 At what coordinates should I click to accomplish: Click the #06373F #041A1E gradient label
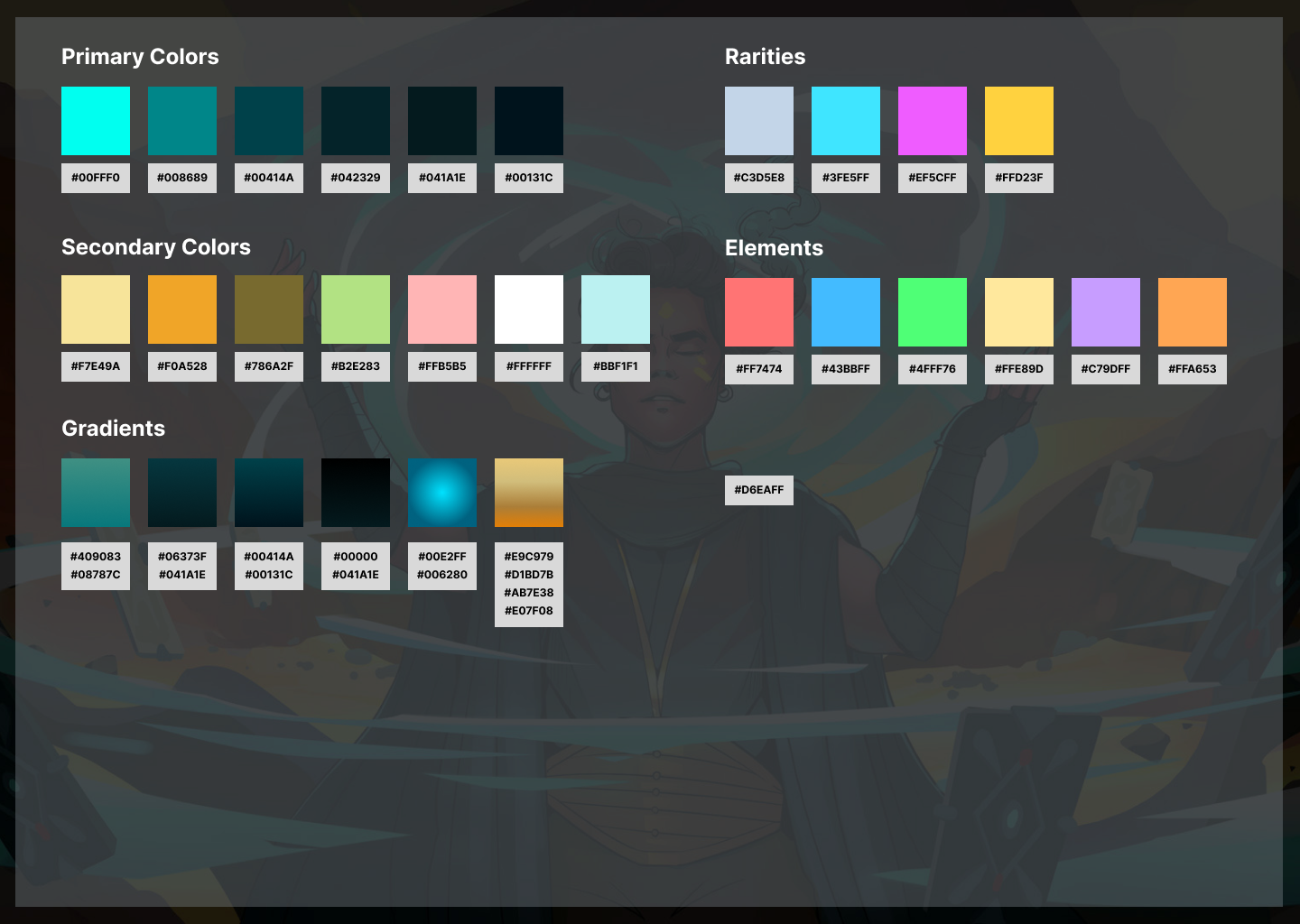coord(182,566)
